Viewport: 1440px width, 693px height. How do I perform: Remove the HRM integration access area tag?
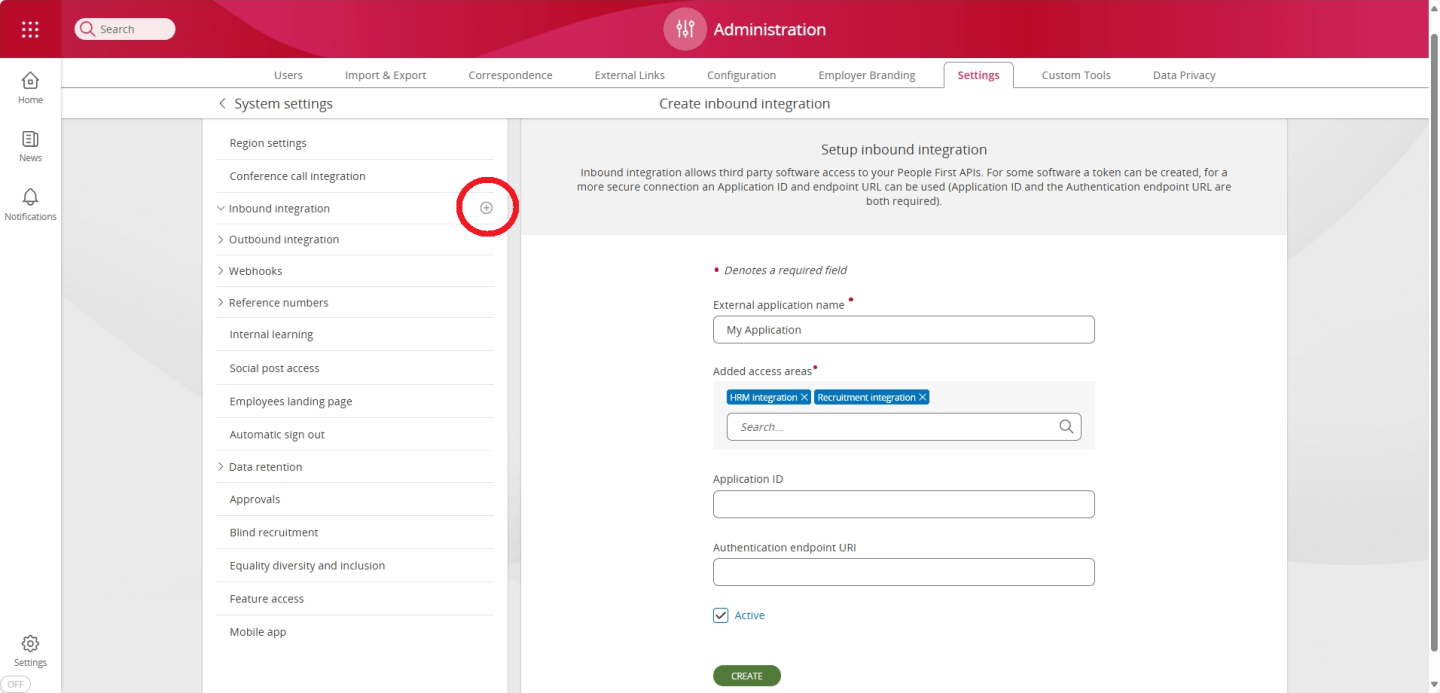click(804, 396)
